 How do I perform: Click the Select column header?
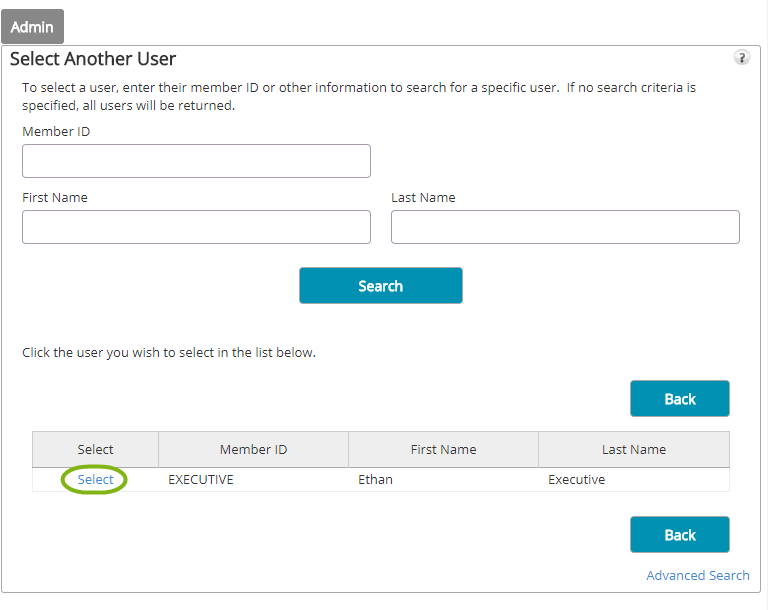[x=96, y=449]
